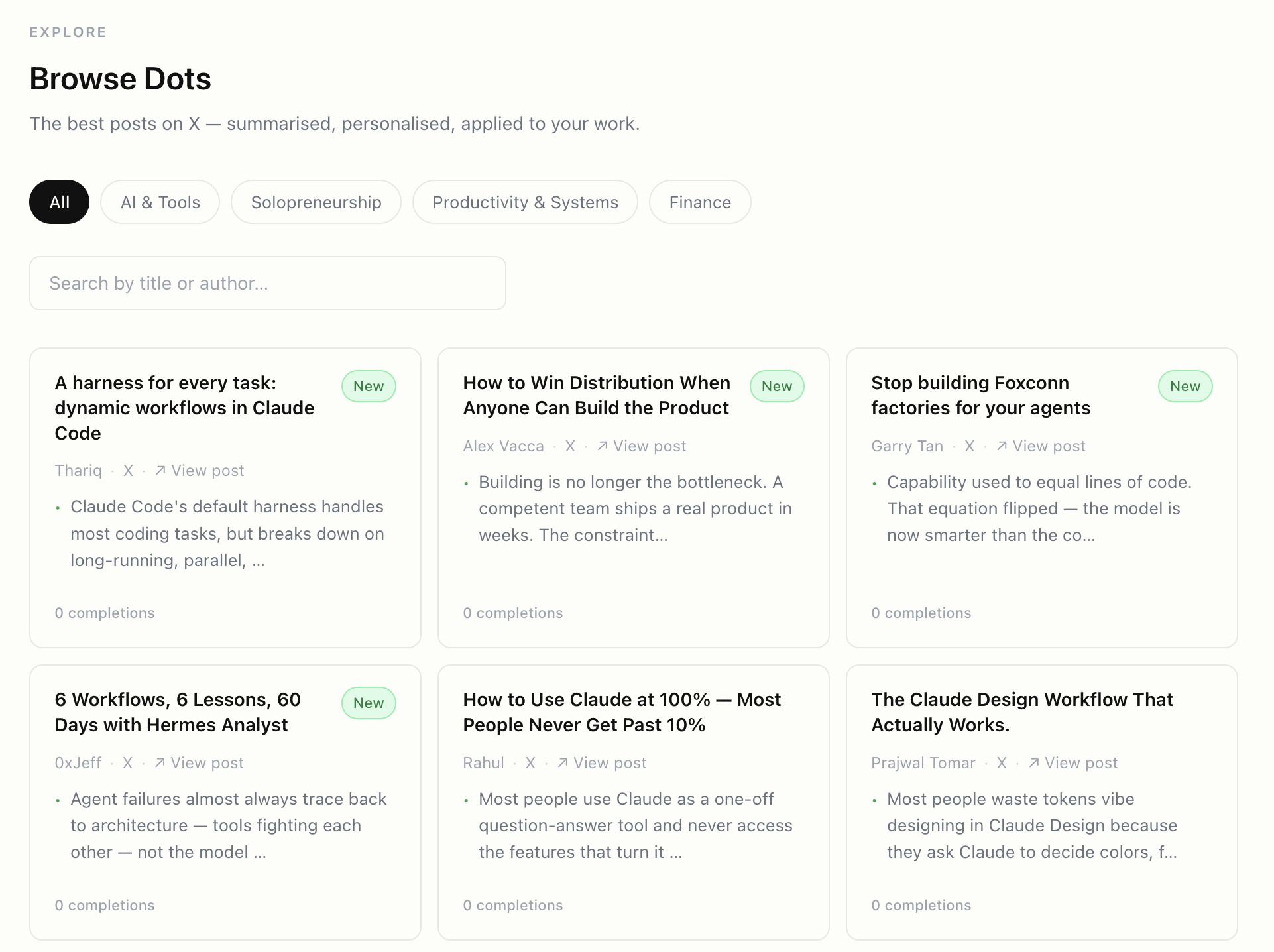Image resolution: width=1274 pixels, height=952 pixels.
Task: Open 'How to Win Distribution' card title
Action: pos(597,395)
